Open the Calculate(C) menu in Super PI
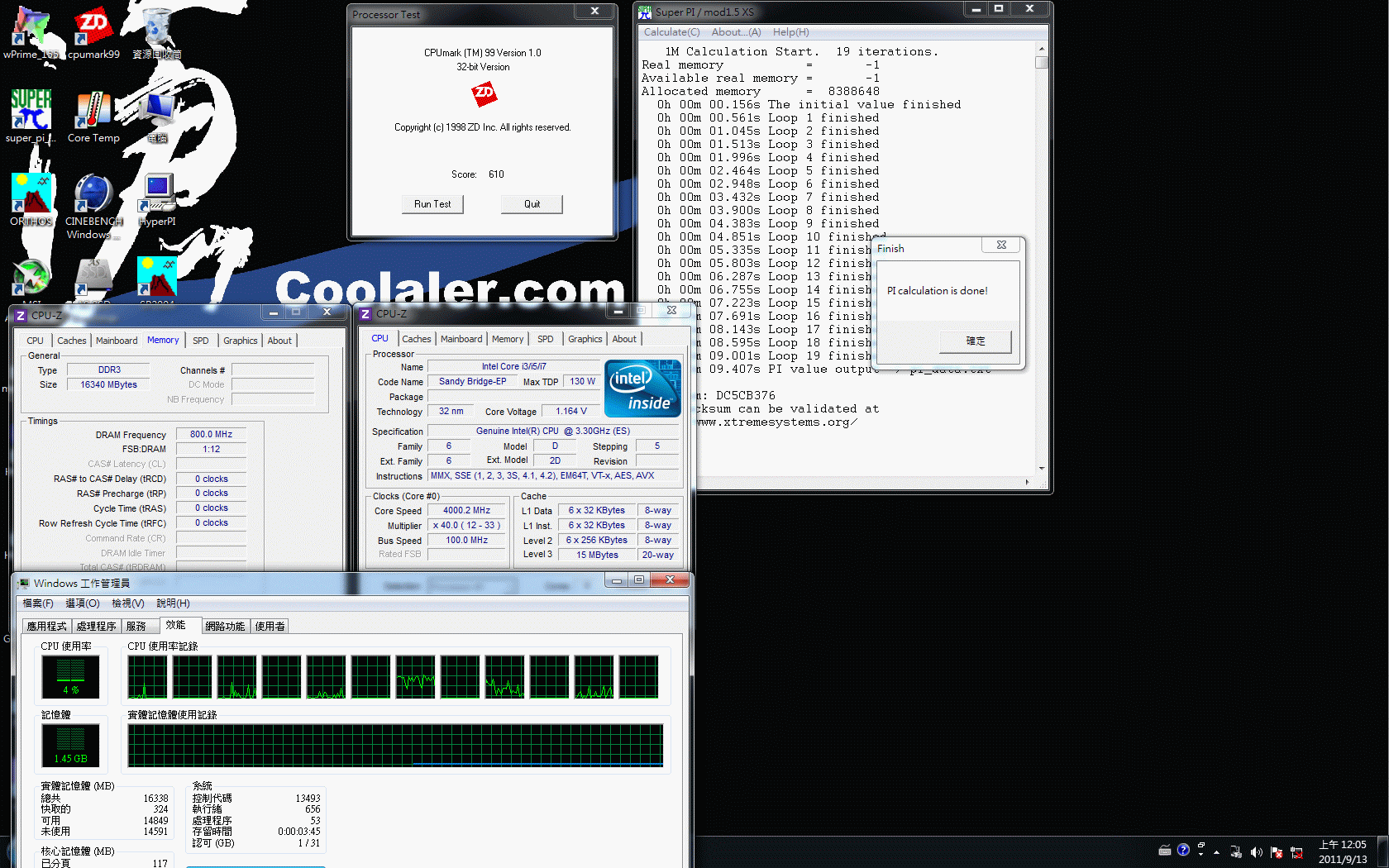 671,32
